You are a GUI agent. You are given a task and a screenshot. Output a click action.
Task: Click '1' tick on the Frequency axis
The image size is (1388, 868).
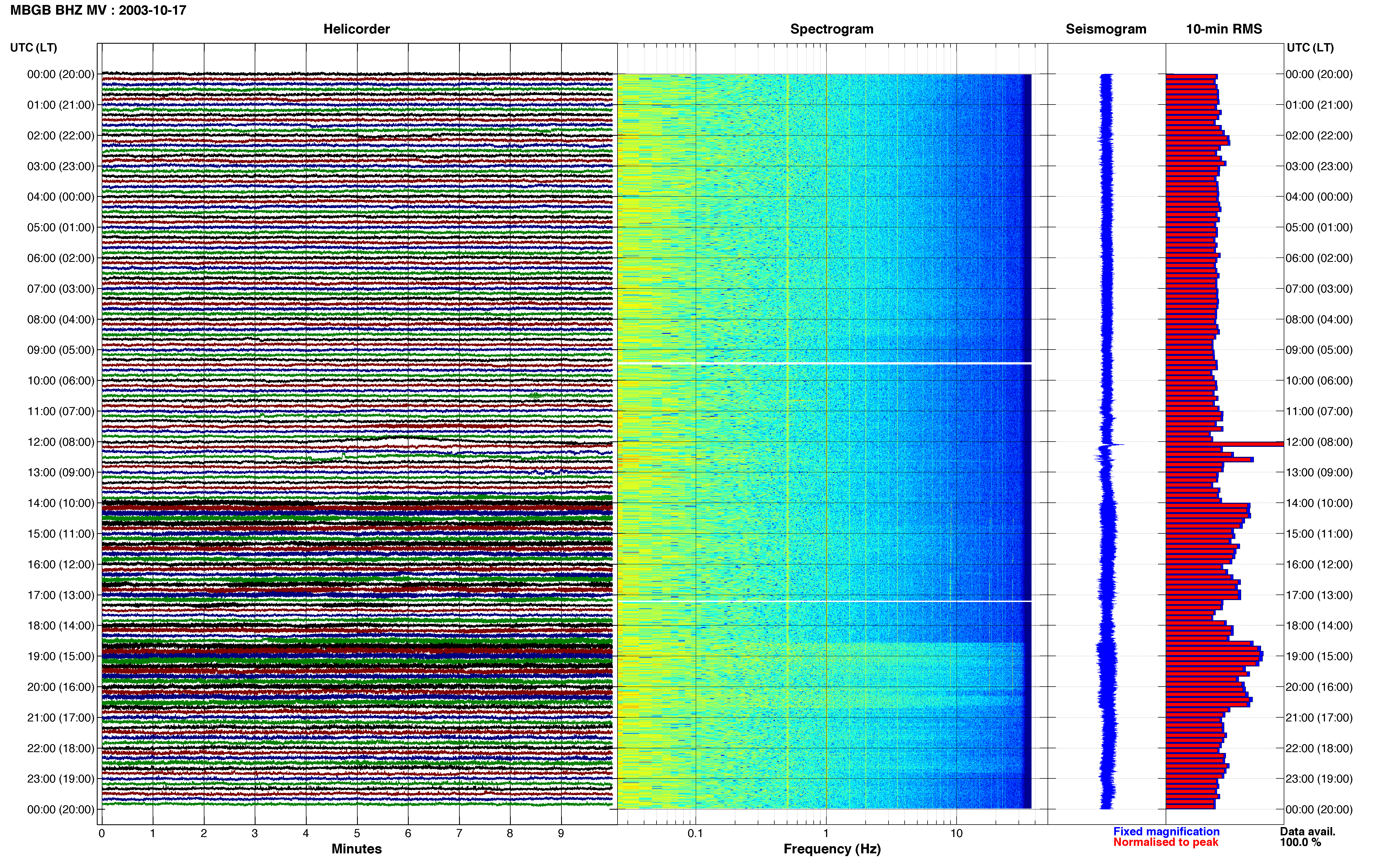(x=826, y=833)
